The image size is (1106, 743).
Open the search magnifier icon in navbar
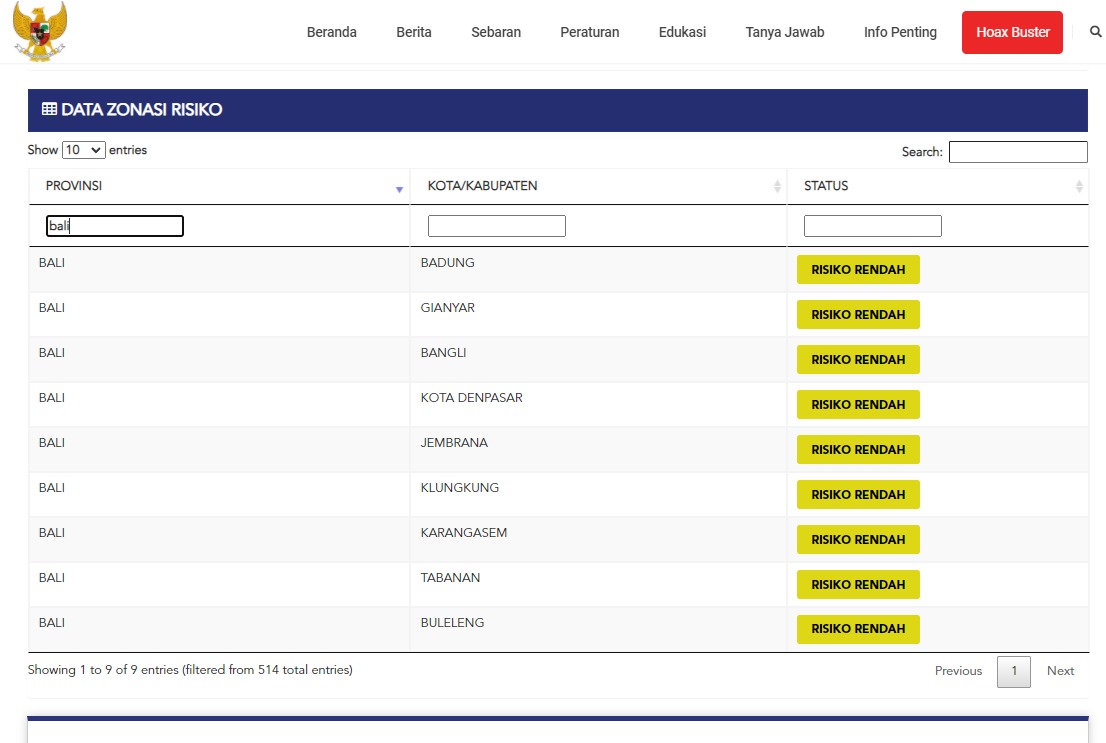point(1095,32)
